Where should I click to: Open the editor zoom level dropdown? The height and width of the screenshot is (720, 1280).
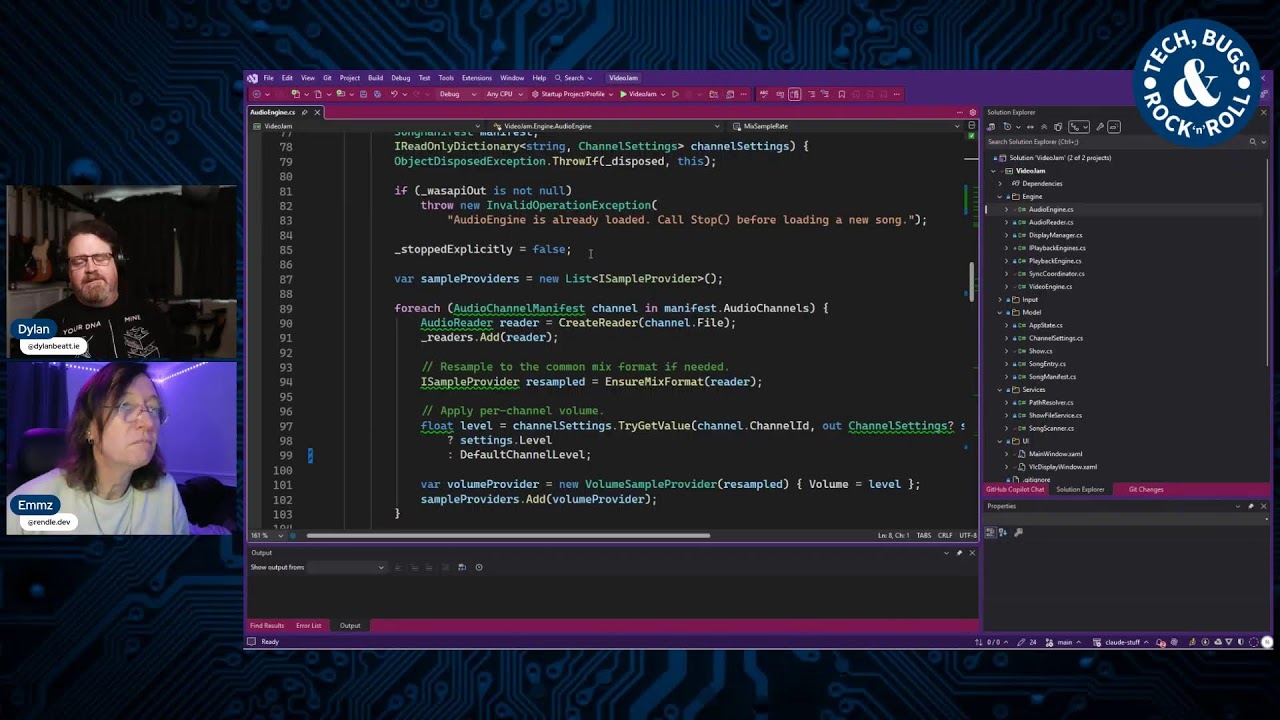tap(267, 536)
